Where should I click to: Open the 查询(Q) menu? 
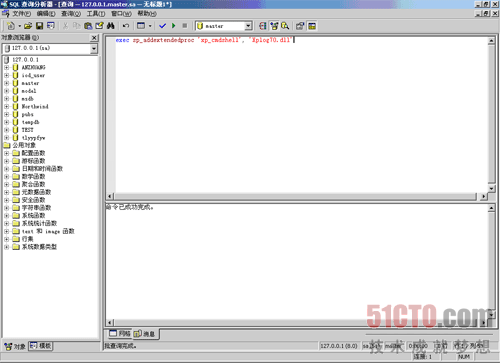coord(71,14)
